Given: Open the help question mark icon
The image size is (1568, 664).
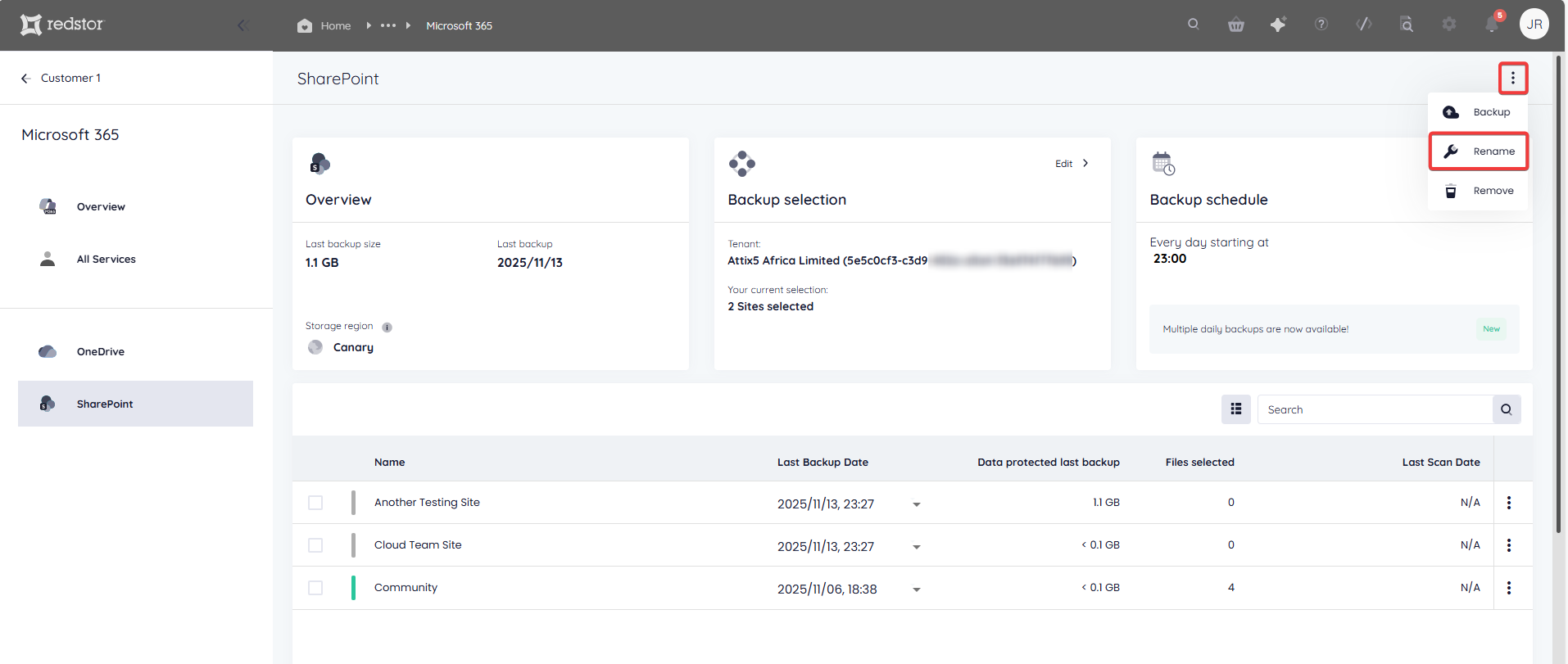Looking at the screenshot, I should click(1321, 25).
